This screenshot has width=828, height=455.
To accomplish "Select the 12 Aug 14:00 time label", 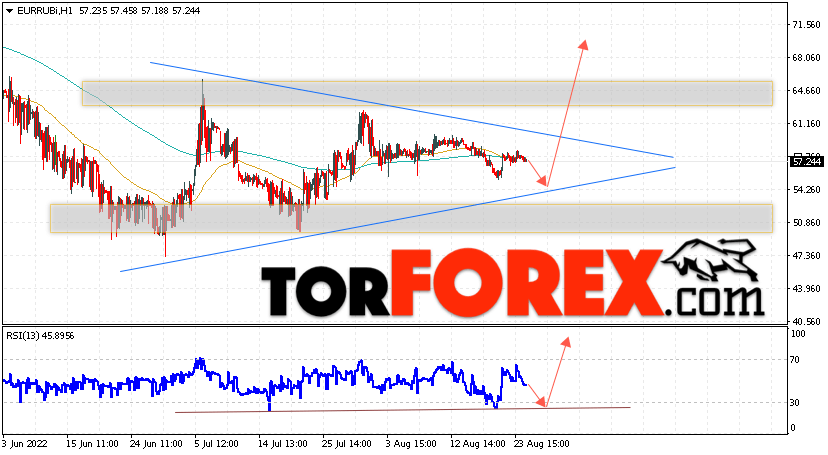I will [477, 443].
